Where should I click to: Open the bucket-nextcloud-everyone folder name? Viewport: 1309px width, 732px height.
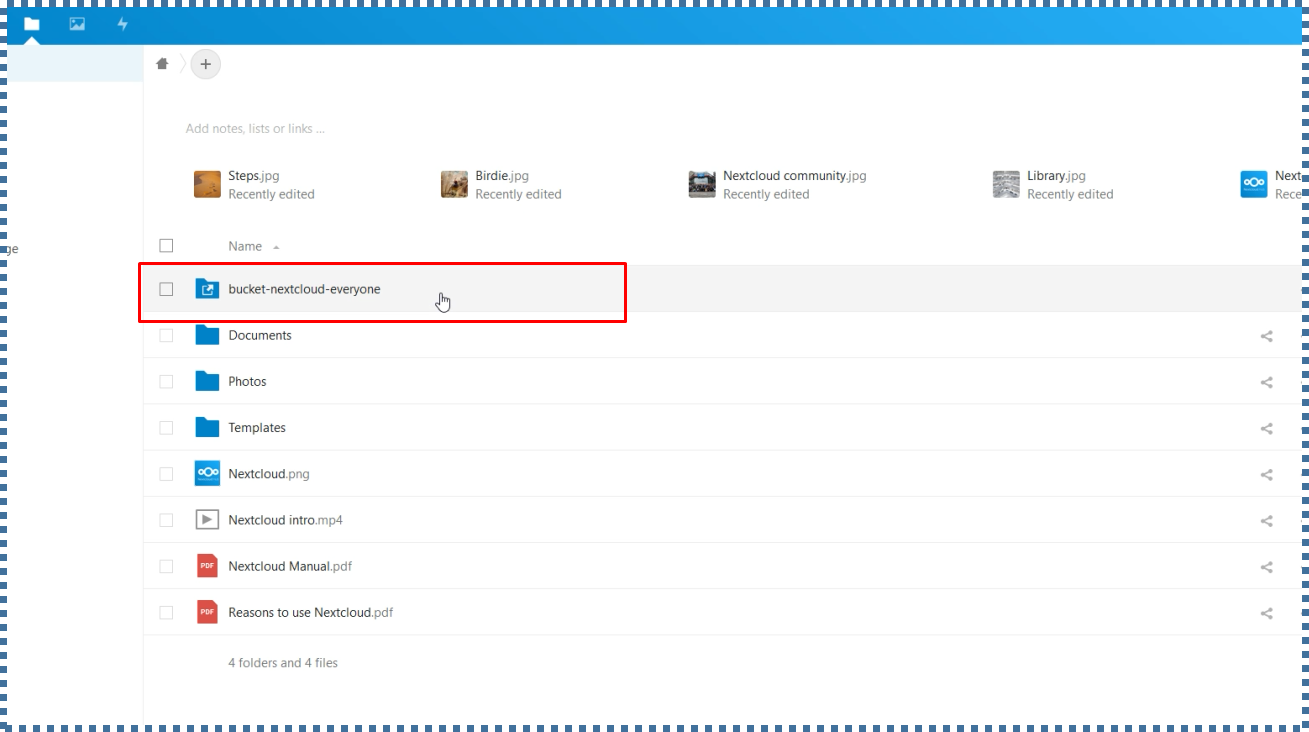click(304, 289)
